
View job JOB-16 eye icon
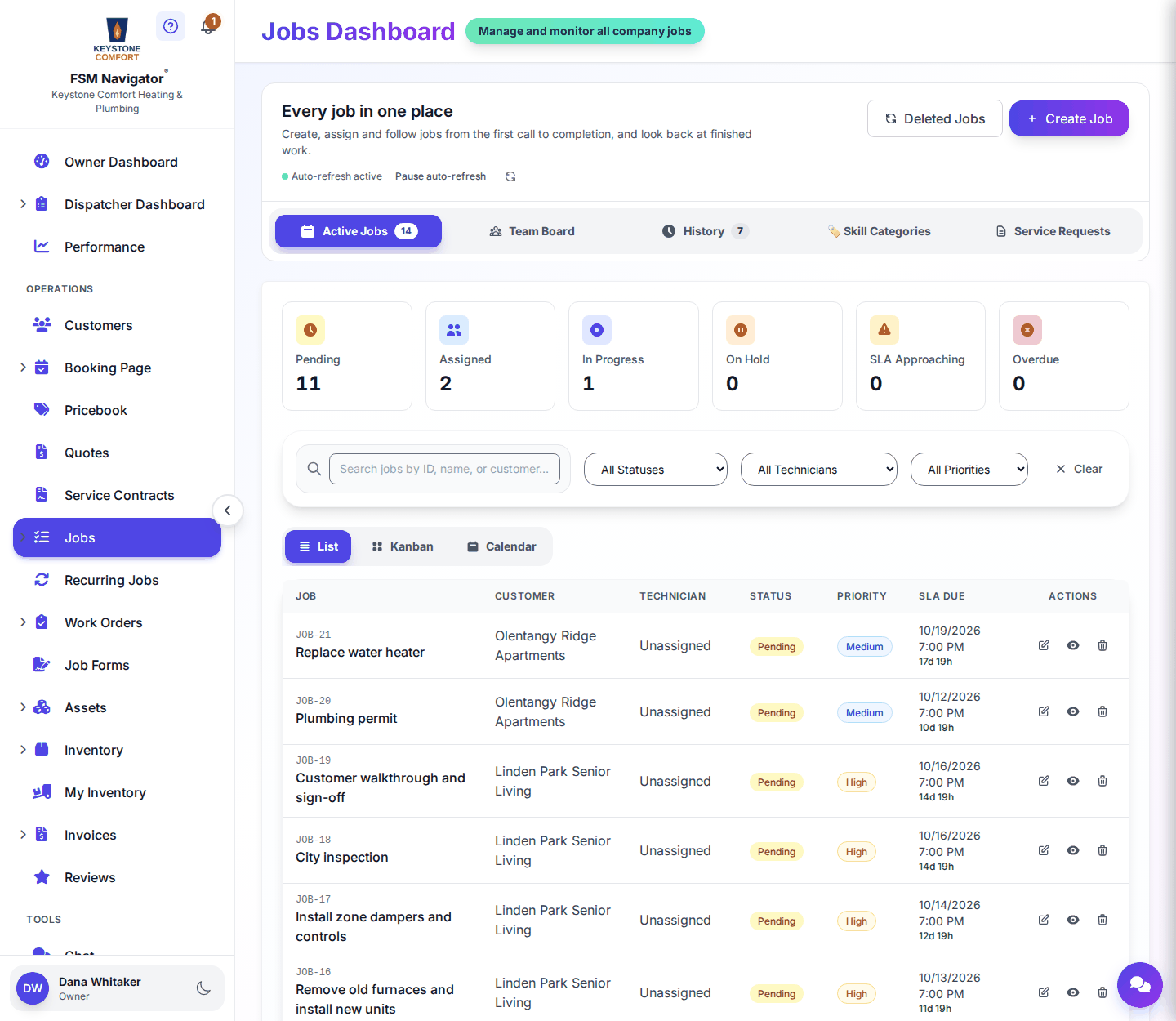pyautogui.click(x=1073, y=992)
